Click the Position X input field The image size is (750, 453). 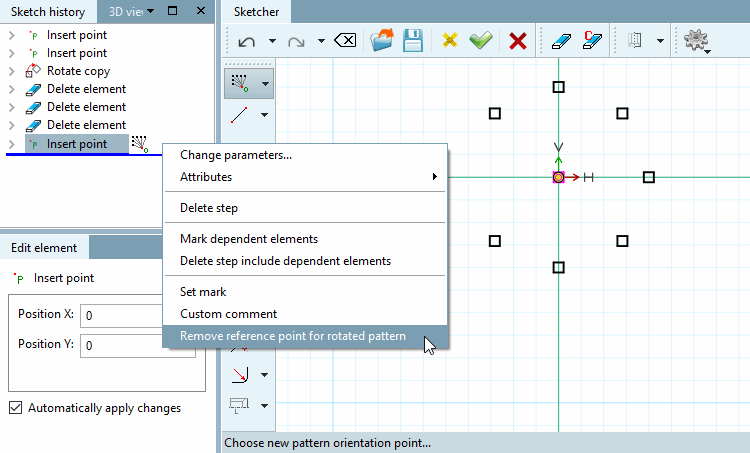tap(121, 316)
